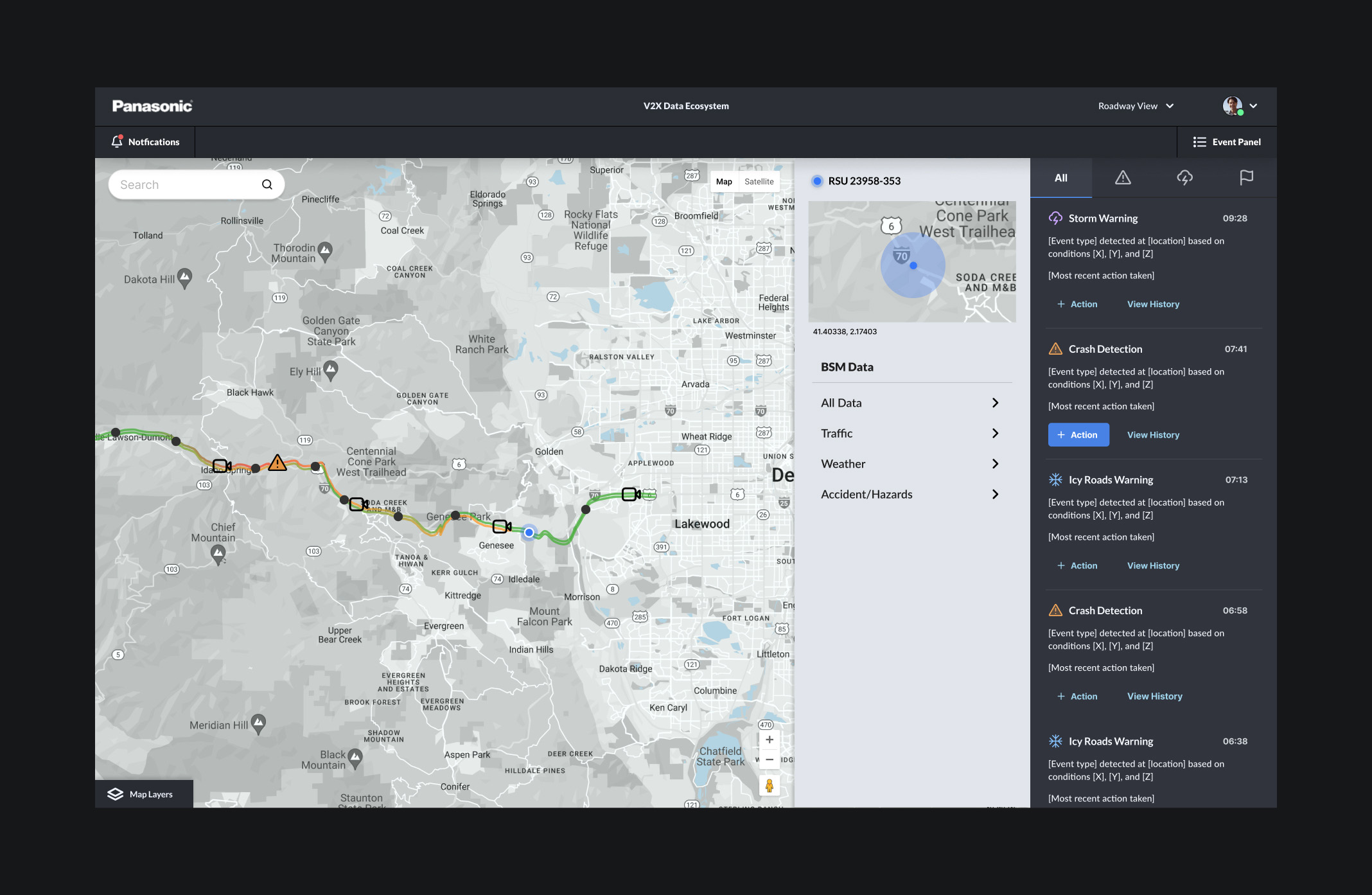Screen dimensions: 1372x895
Task: Drop the Street View pegman icon
Action: (x=769, y=785)
